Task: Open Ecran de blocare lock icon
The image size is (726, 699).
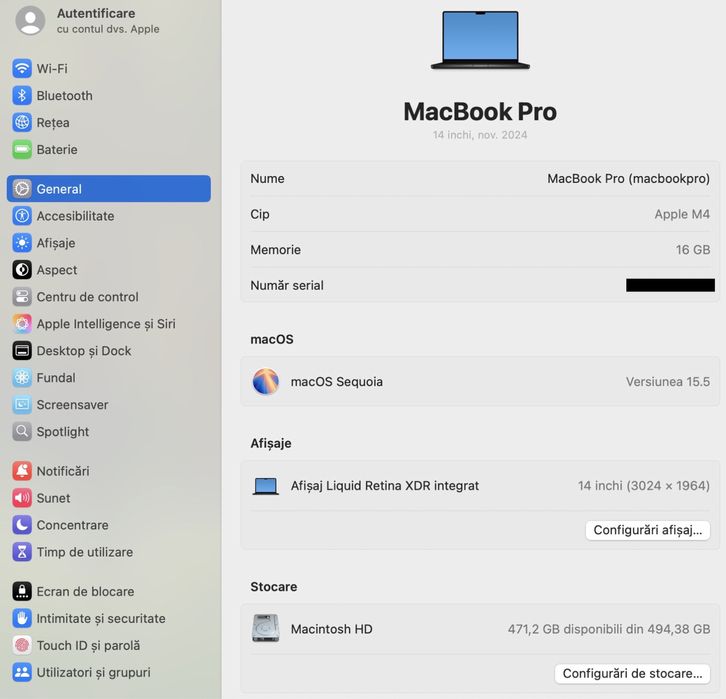Action: (22, 591)
